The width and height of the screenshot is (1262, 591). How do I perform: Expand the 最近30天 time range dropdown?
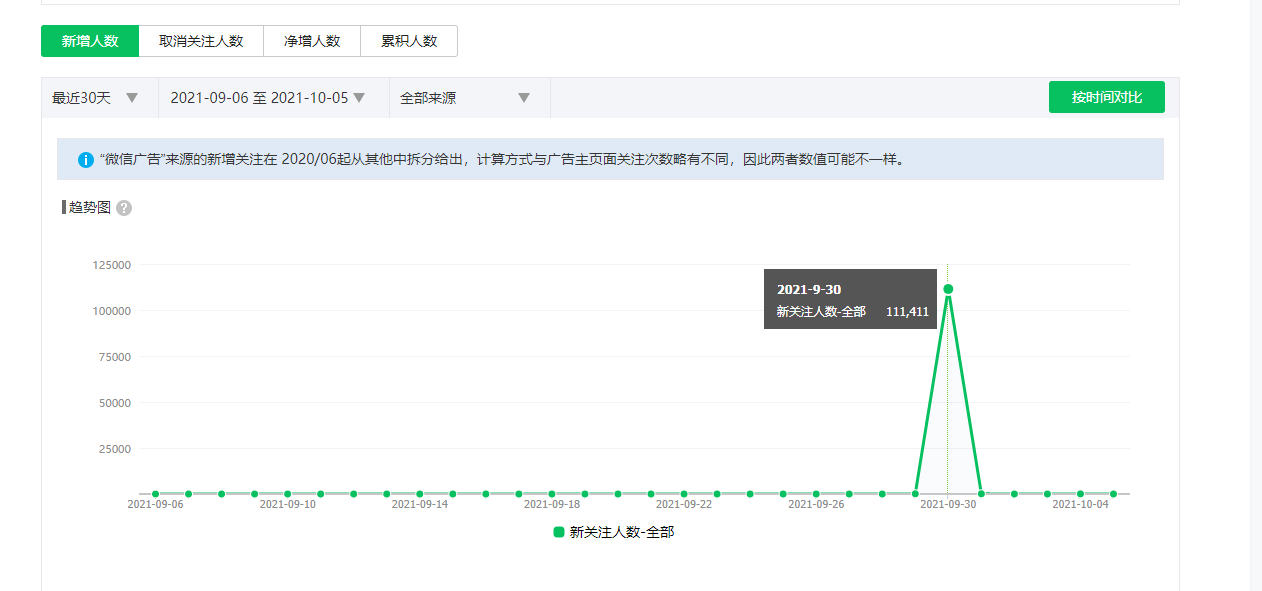[95, 98]
